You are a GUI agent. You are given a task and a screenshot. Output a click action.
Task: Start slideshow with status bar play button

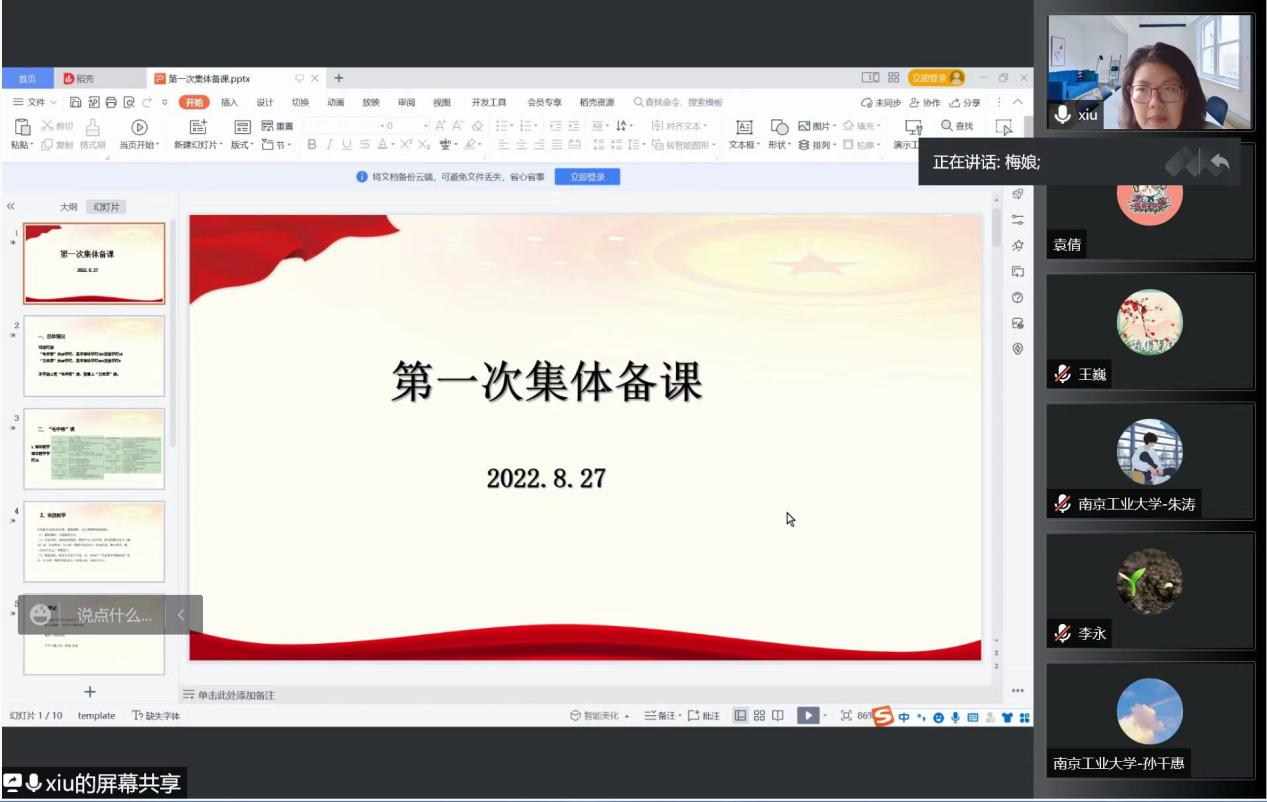pyautogui.click(x=806, y=716)
